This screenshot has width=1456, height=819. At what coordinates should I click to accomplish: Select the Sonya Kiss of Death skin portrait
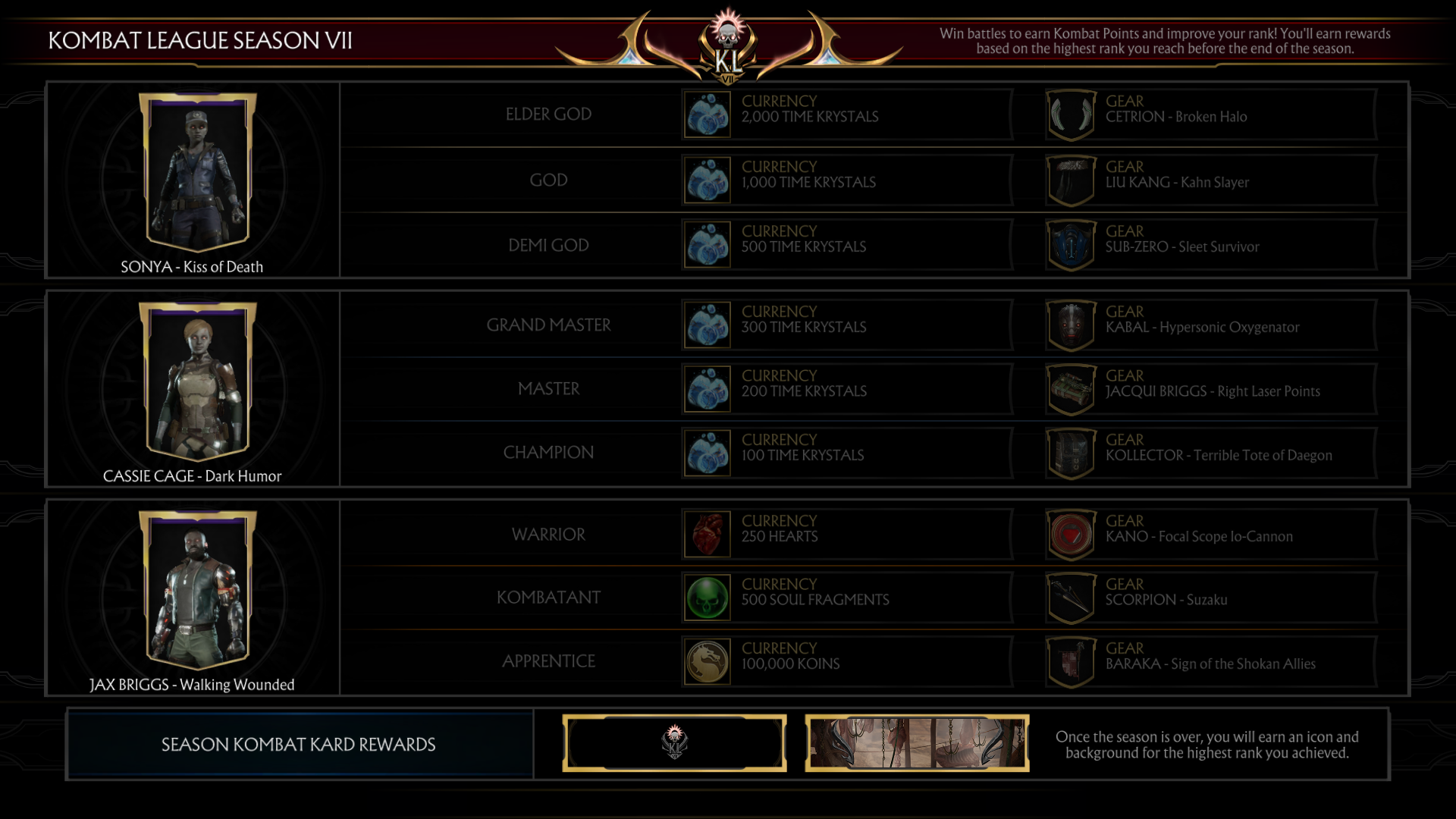click(x=197, y=172)
